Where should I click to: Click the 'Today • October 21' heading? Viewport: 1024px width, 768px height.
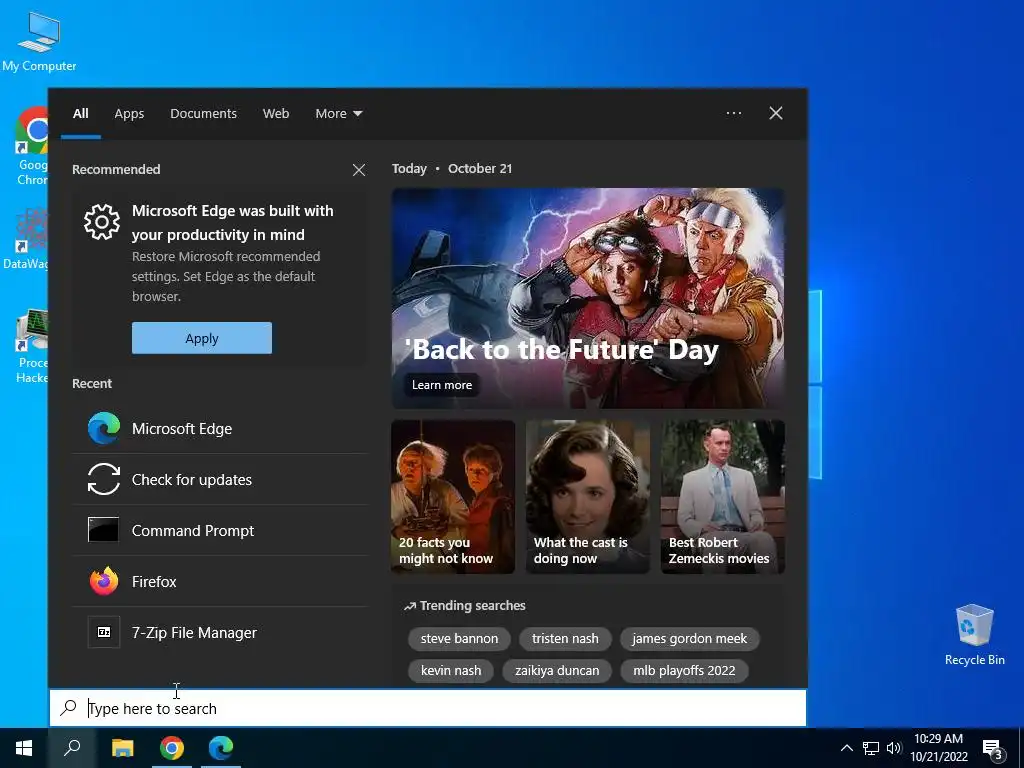tap(452, 168)
